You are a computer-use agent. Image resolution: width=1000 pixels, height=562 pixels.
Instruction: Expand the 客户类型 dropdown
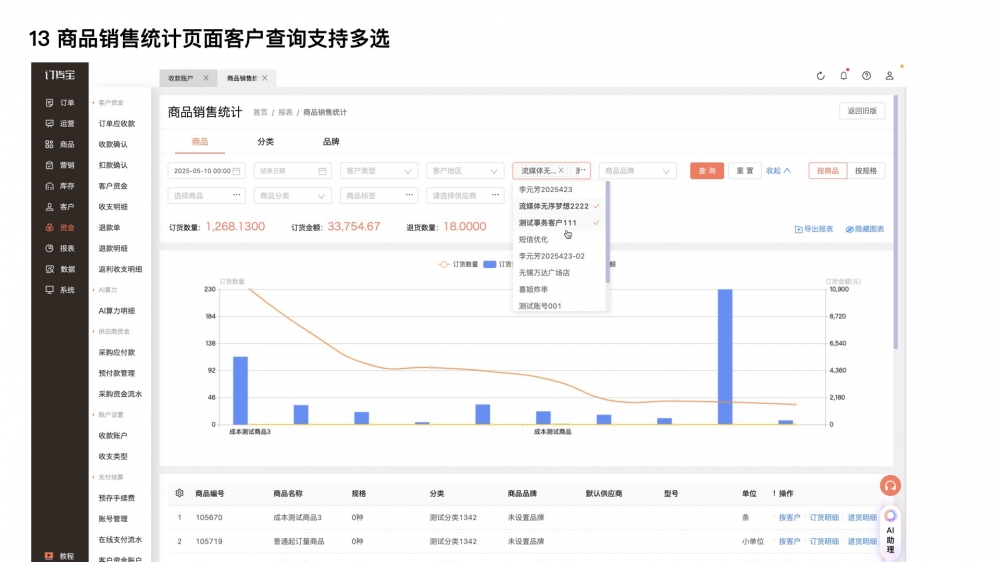379,171
